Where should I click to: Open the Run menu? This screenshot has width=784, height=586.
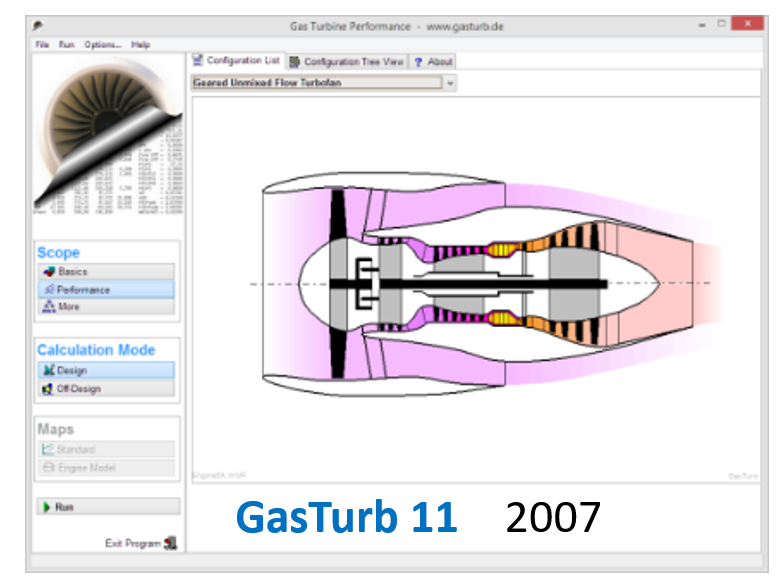coord(66,44)
